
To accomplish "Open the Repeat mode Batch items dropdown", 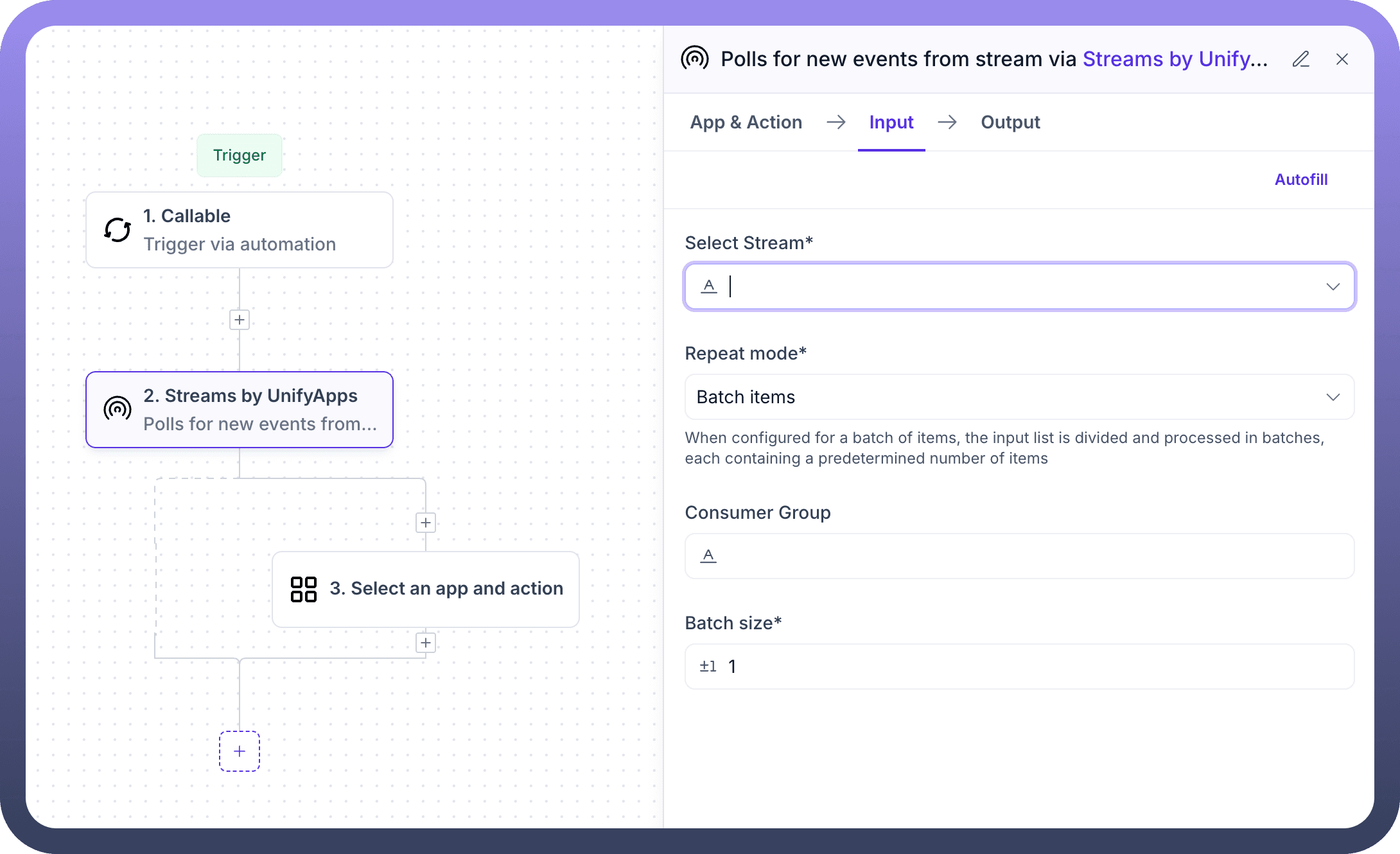I will (x=1019, y=397).
